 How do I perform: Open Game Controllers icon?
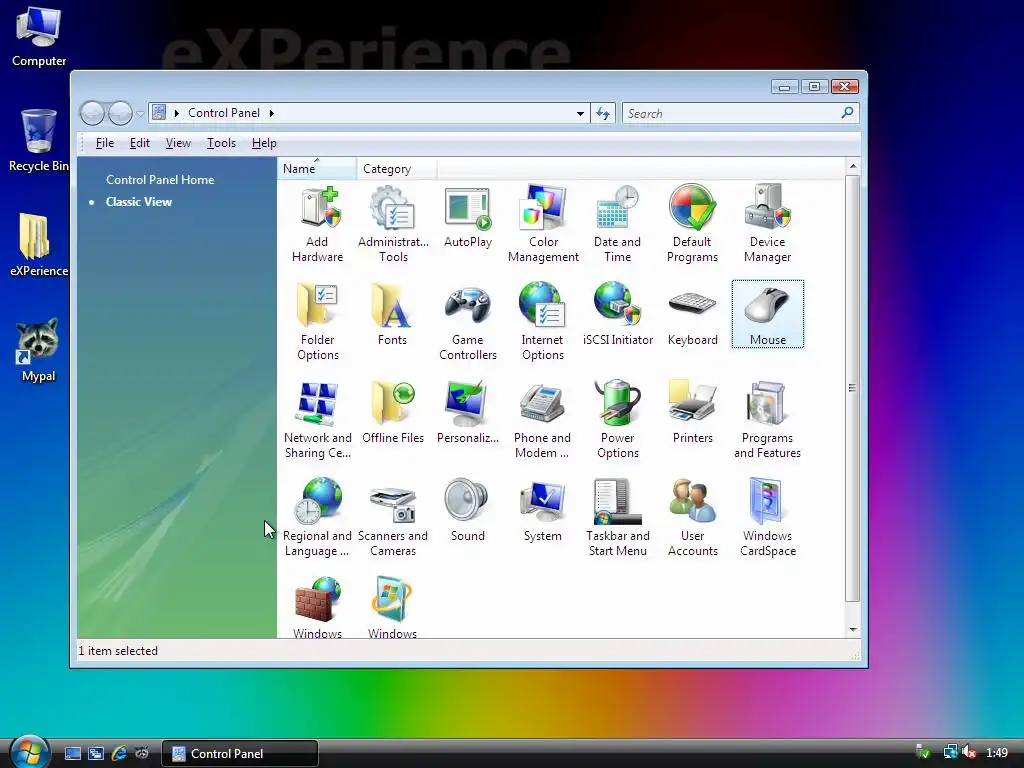468,321
